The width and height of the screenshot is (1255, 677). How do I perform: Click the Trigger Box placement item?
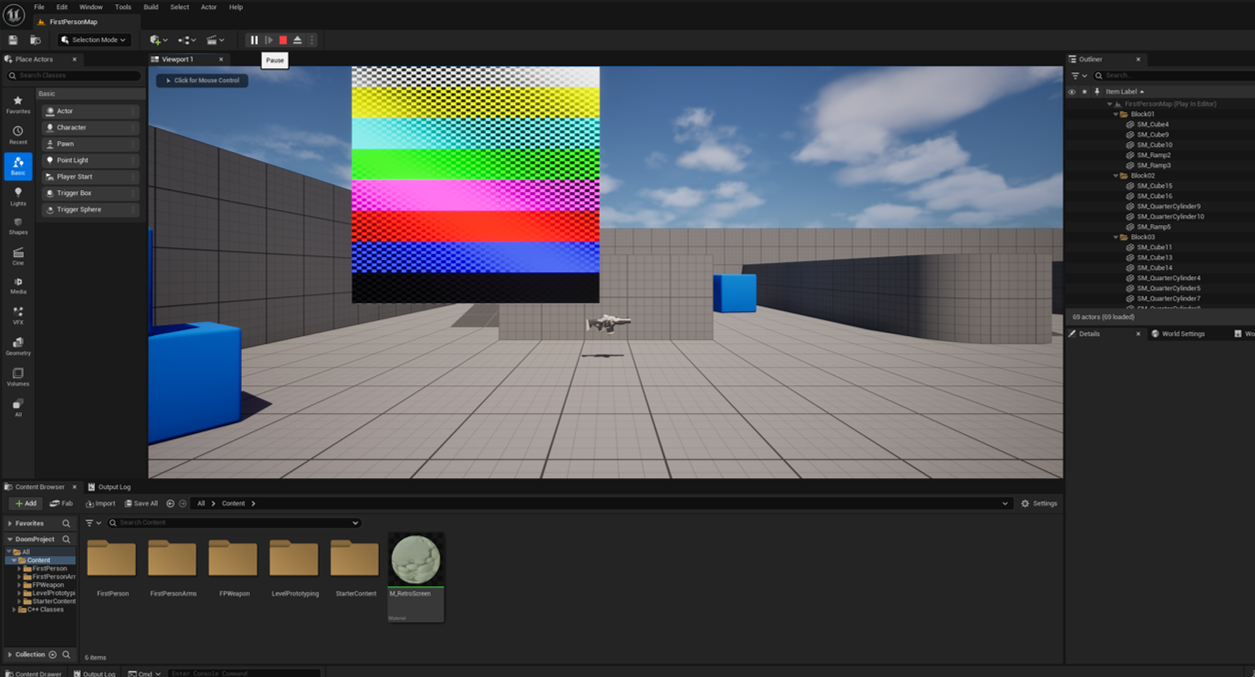coord(90,193)
